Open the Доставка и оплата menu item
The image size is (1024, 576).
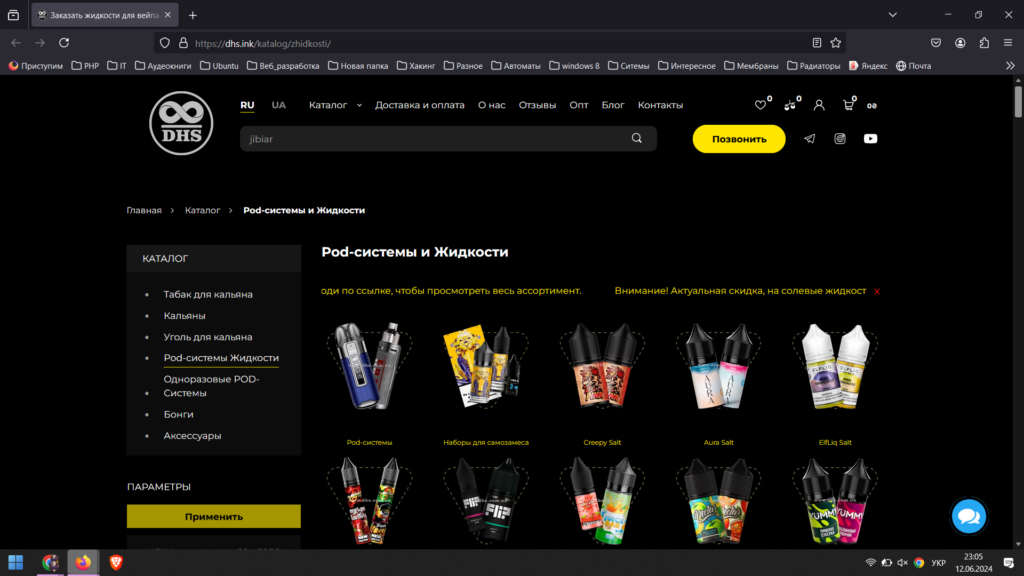[419, 105]
